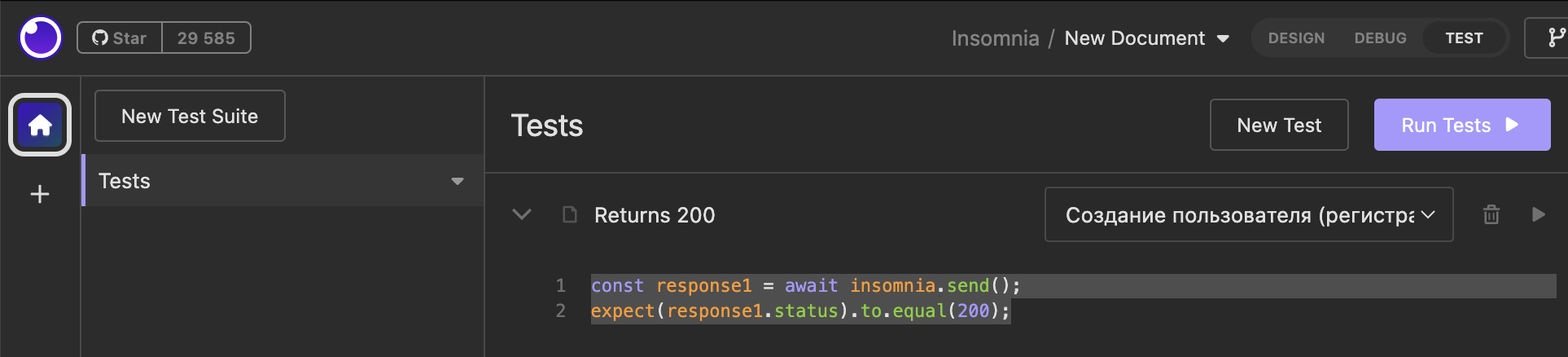Click the plus icon in sidebar
Screen dimensions: 1568x357
coord(40,194)
